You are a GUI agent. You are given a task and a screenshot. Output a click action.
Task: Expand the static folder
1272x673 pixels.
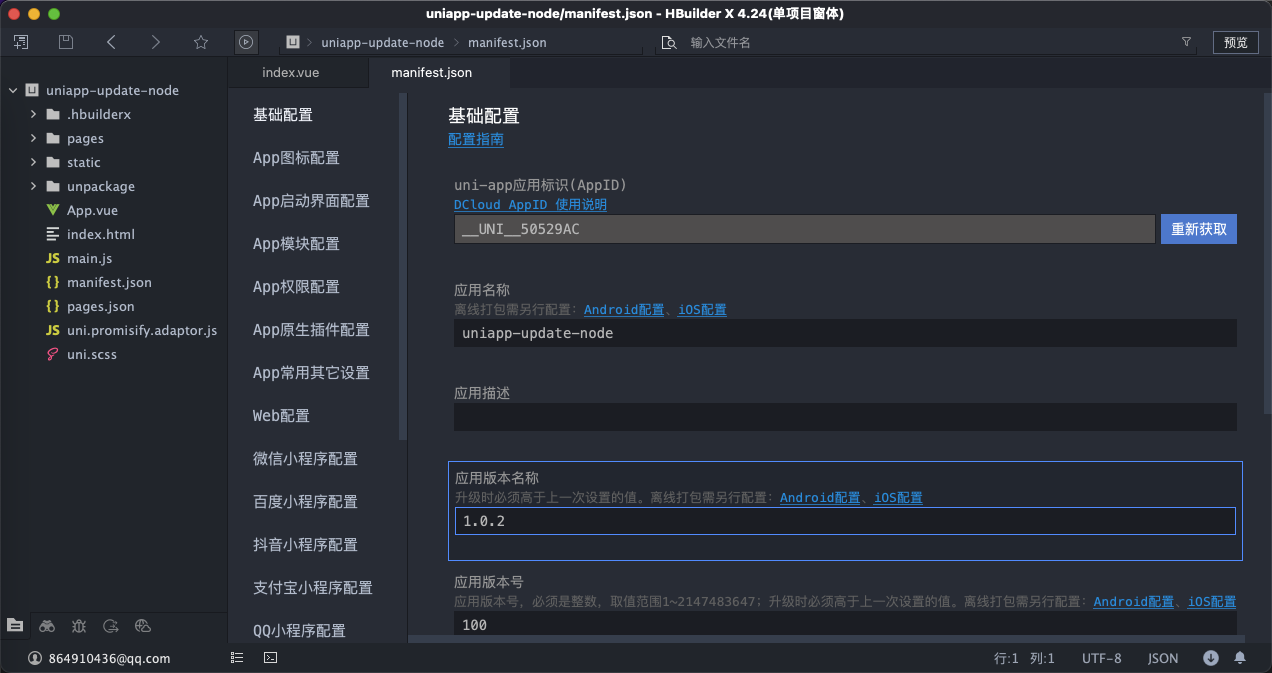click(x=33, y=162)
